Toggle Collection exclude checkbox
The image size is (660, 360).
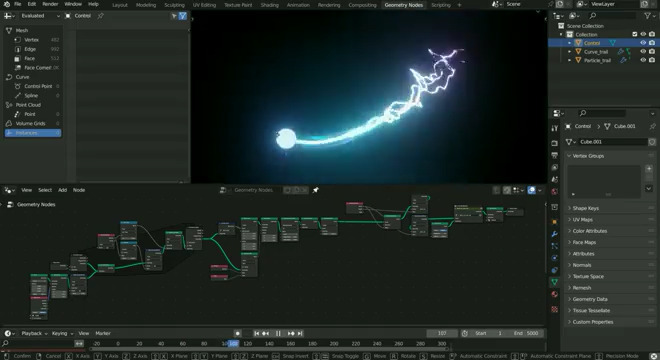pos(635,35)
